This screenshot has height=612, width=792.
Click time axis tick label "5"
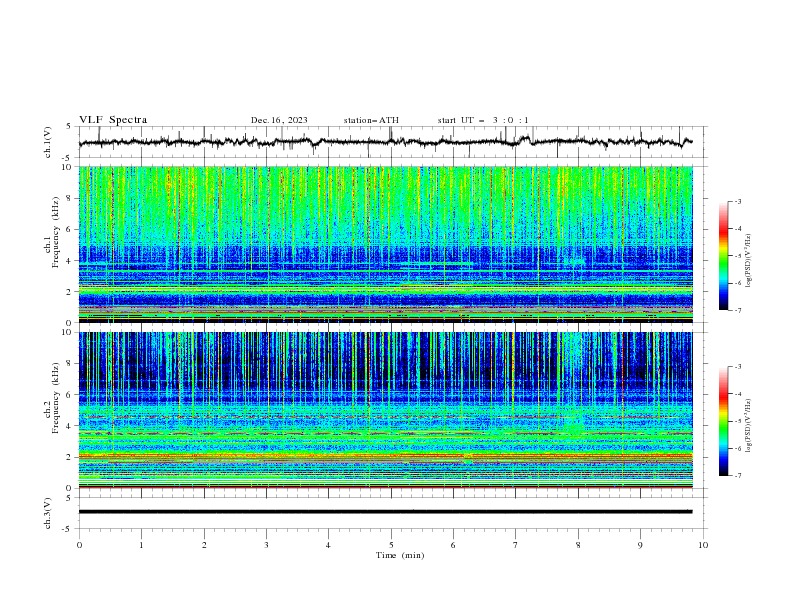391,545
